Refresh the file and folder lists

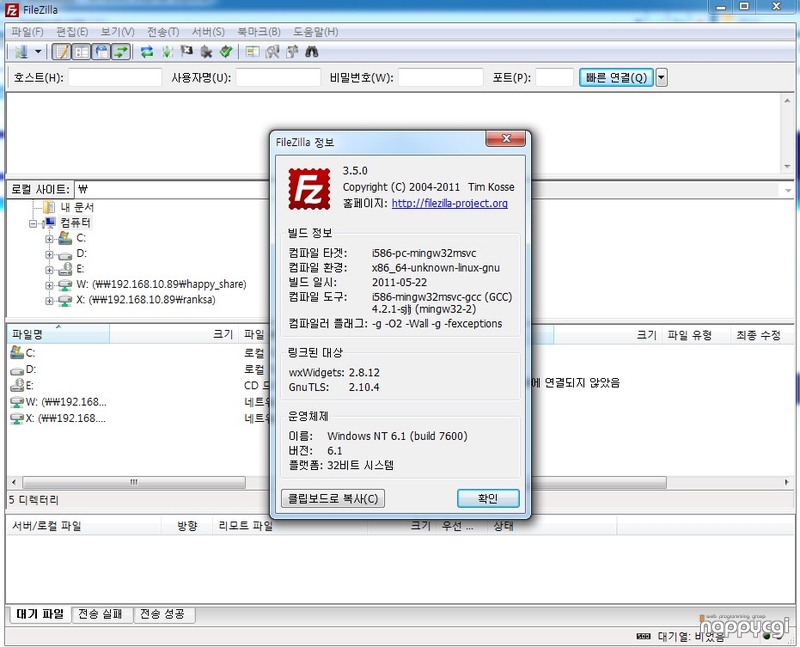pos(147,52)
